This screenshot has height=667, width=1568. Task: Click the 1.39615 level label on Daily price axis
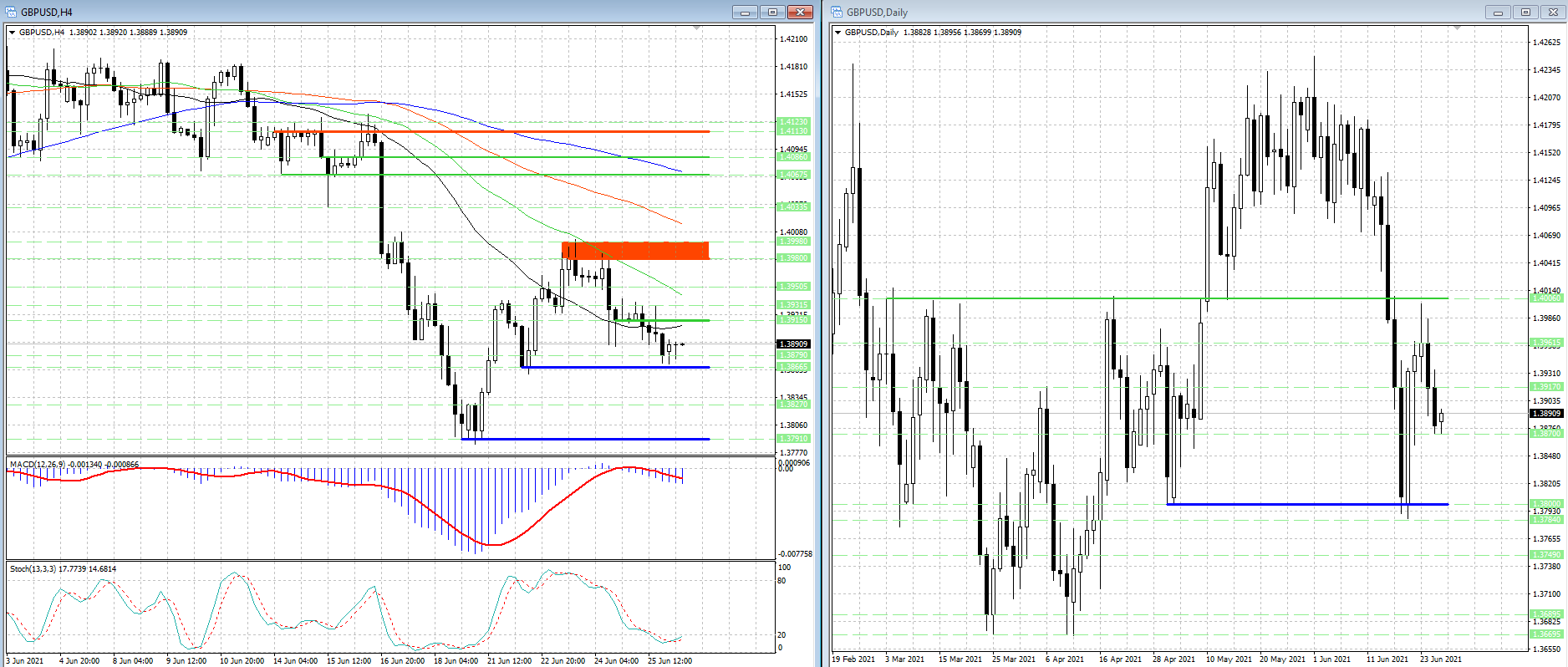click(x=1546, y=343)
